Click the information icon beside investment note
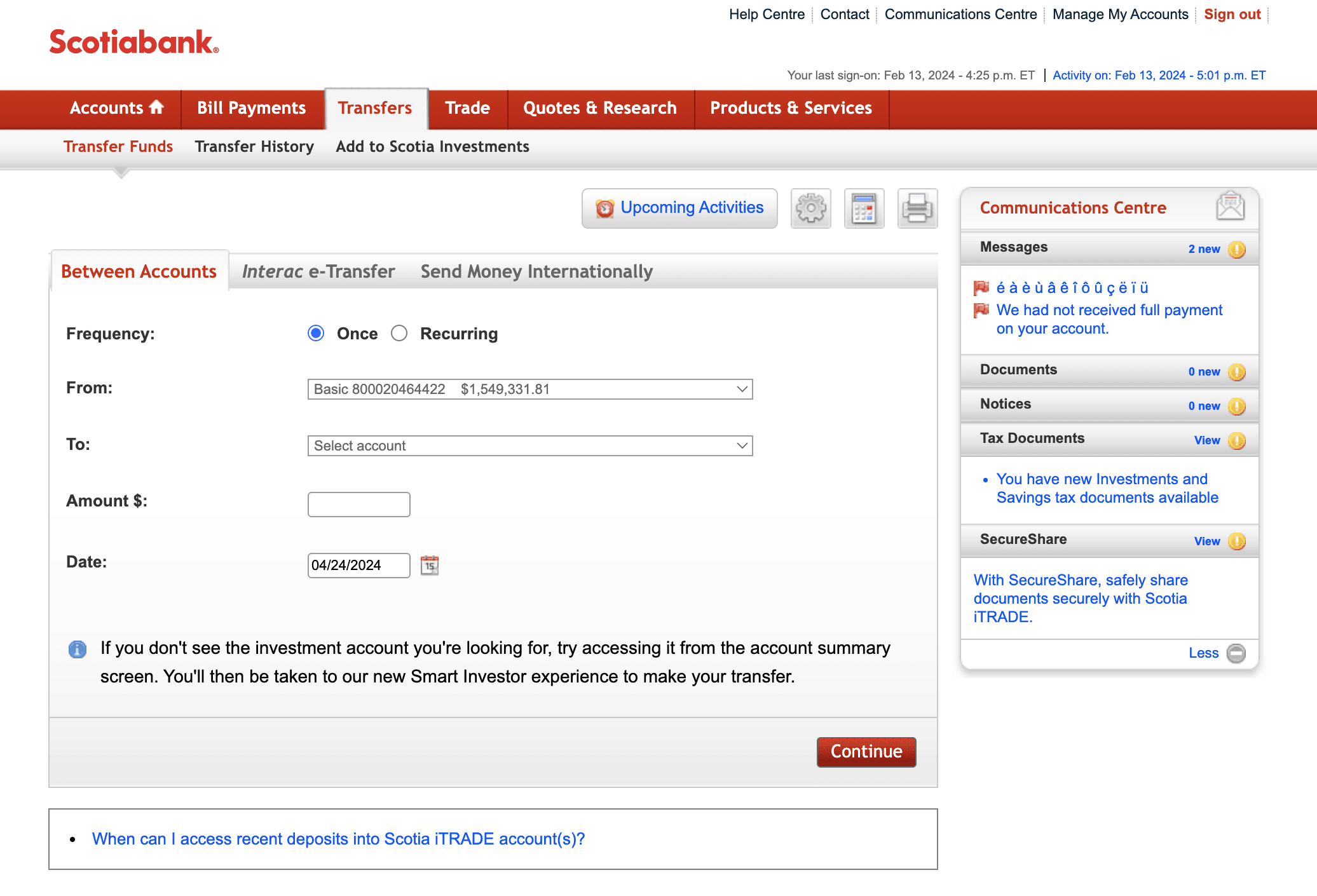The height and width of the screenshot is (896, 1317). (78, 649)
